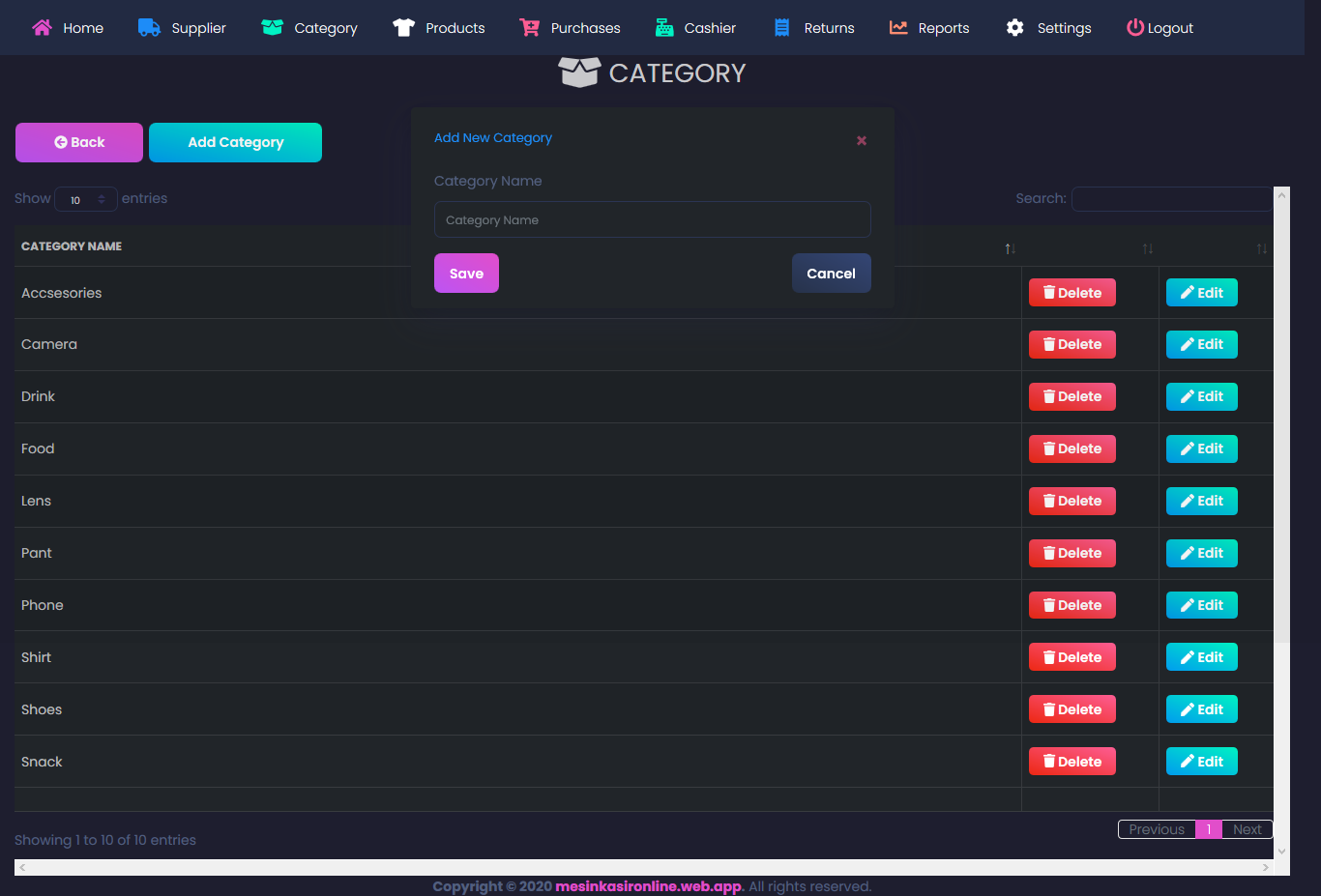Edit the Lens category

[x=1202, y=501]
